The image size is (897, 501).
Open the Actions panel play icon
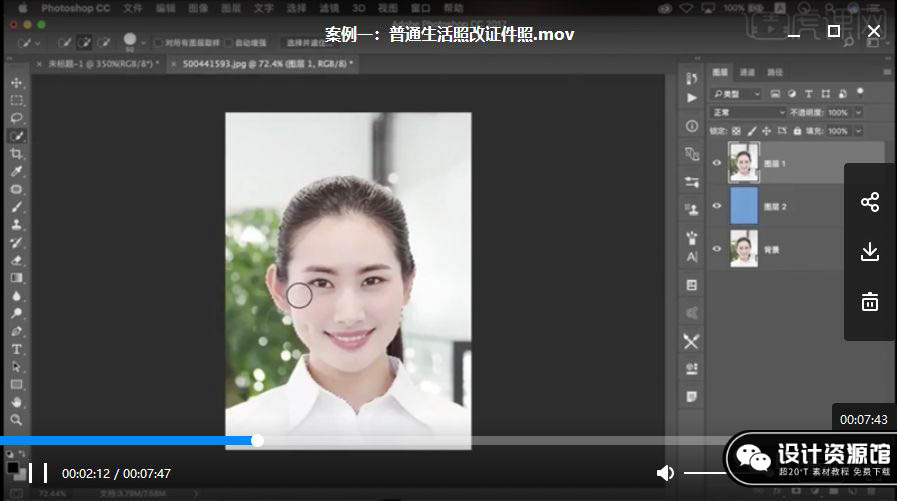692,98
